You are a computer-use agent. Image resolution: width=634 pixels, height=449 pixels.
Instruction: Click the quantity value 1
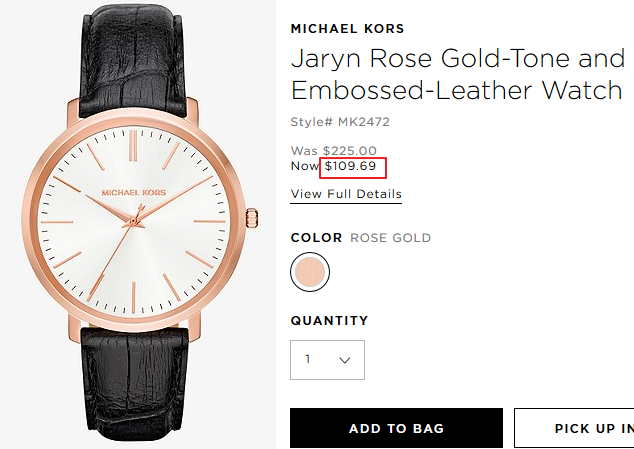coord(308,359)
